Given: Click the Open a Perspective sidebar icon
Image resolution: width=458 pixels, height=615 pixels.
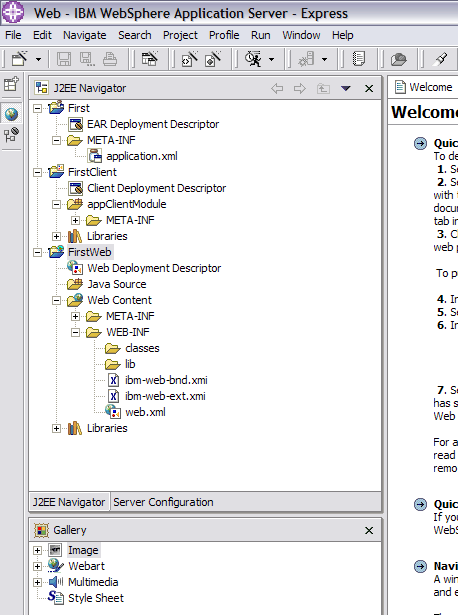Looking at the screenshot, I should [x=11, y=84].
